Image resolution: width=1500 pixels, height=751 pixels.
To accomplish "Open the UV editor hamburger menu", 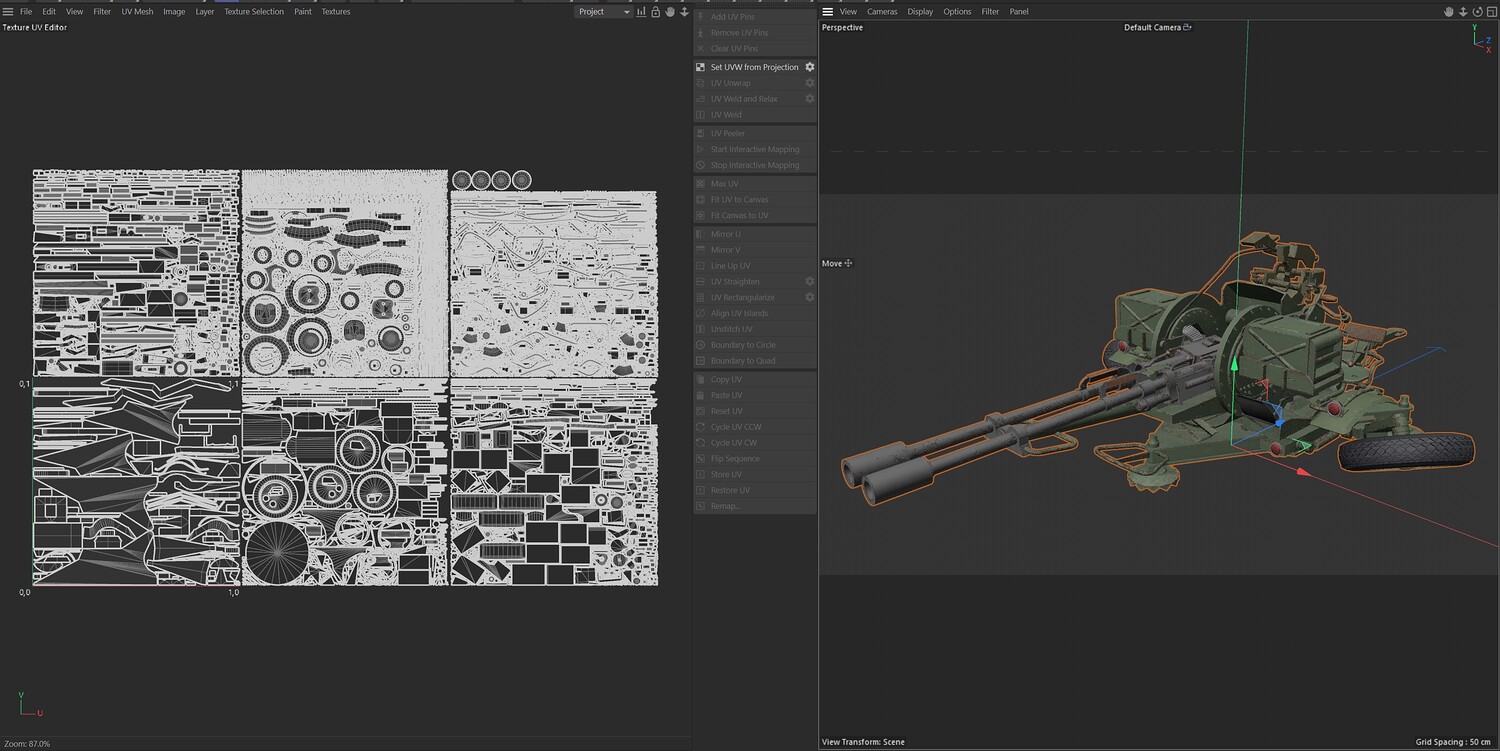I will pyautogui.click(x=8, y=12).
